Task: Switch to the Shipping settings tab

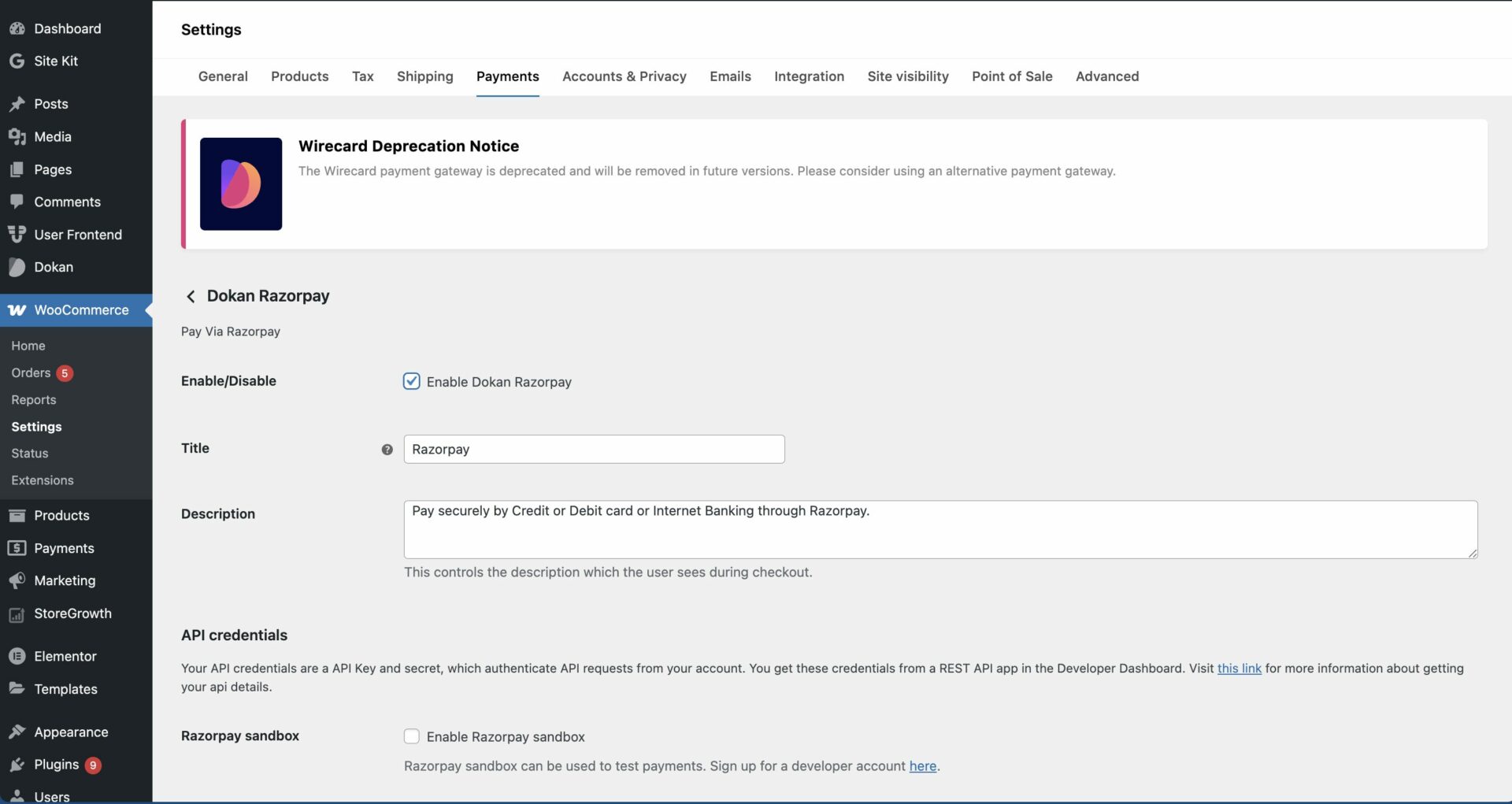Action: [424, 76]
